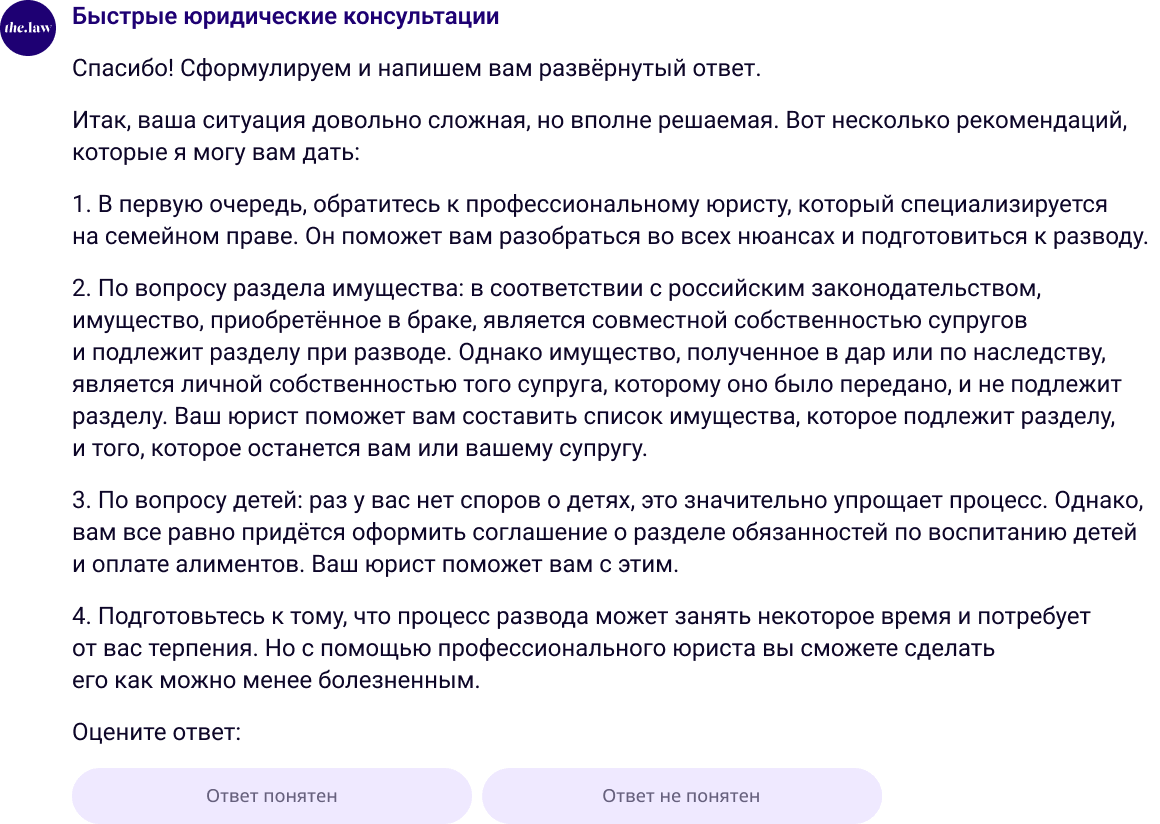Choose the "Ответ не понятен" button
Image resolution: width=1160 pixels, height=824 pixels.
point(681,796)
